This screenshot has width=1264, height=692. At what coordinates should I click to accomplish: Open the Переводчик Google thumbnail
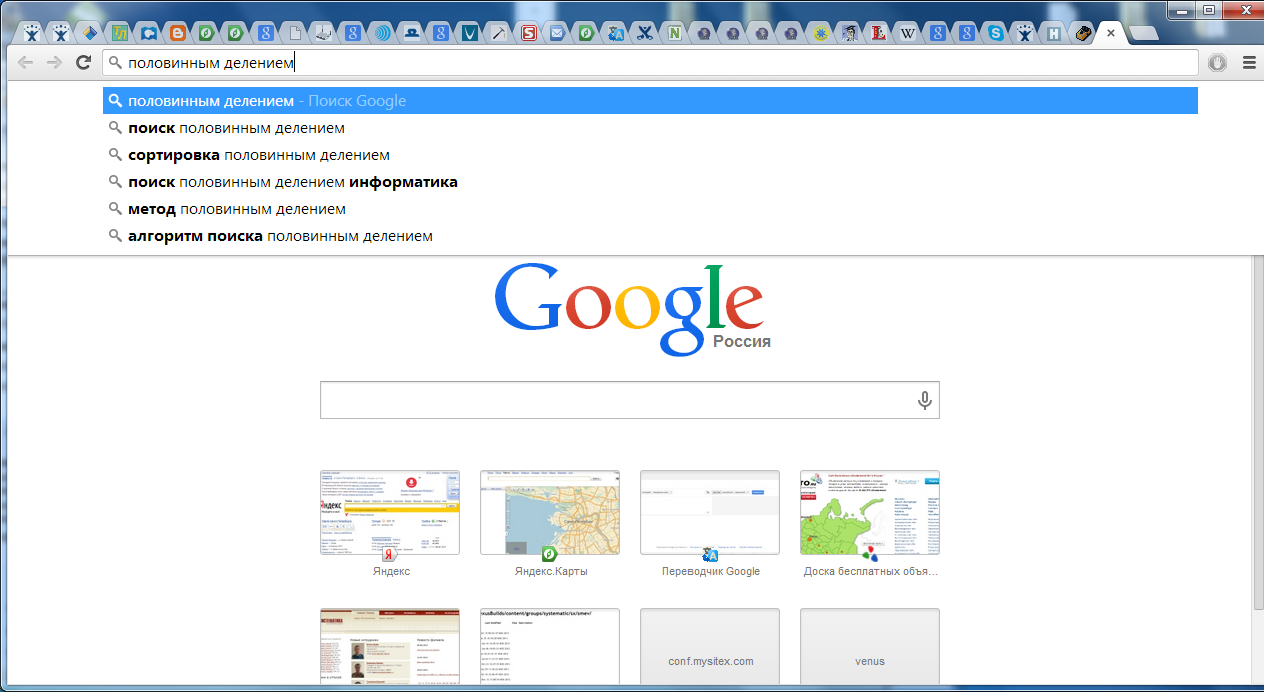pos(710,512)
